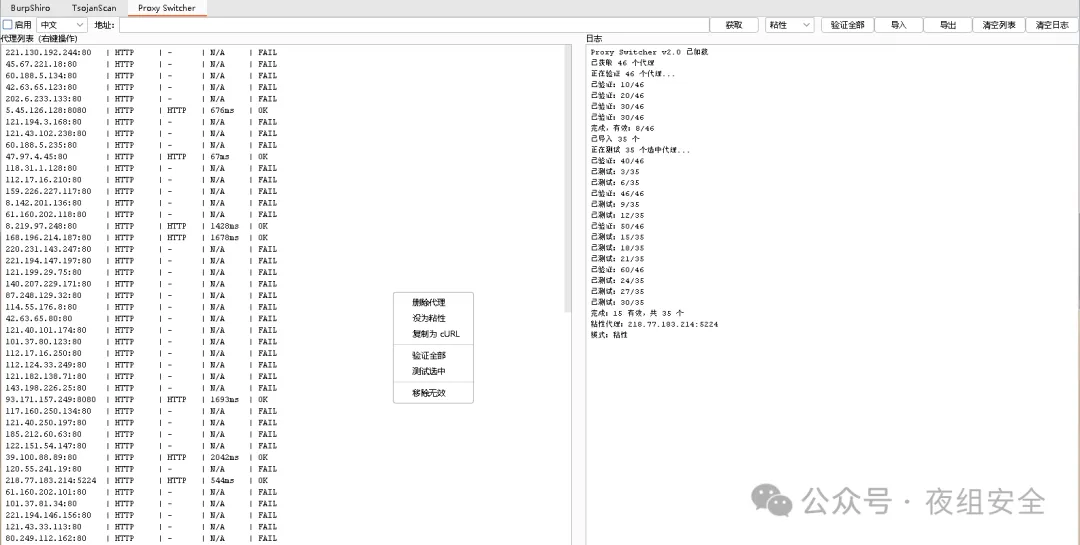The height and width of the screenshot is (545, 1080).
Task: Click into the 地址 address field
Action: pyautogui.click(x=413, y=25)
